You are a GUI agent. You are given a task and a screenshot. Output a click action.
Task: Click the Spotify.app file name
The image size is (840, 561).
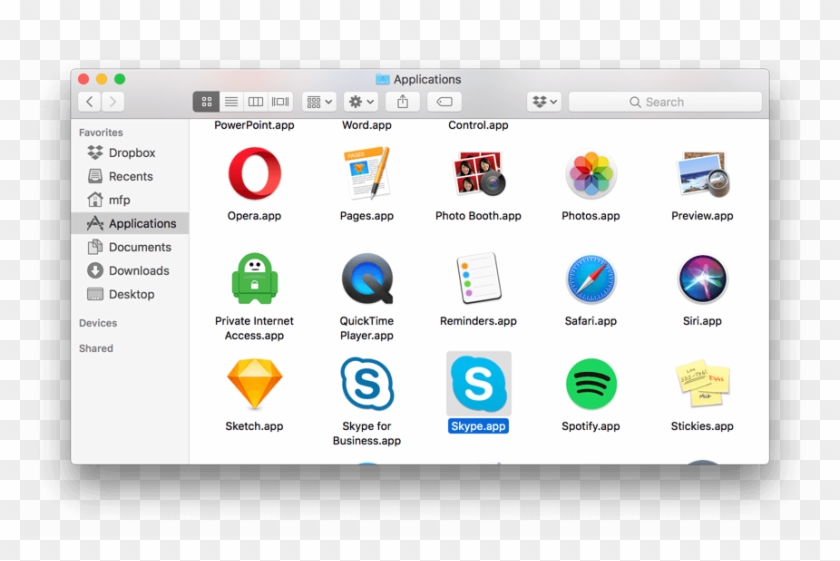[x=591, y=426]
